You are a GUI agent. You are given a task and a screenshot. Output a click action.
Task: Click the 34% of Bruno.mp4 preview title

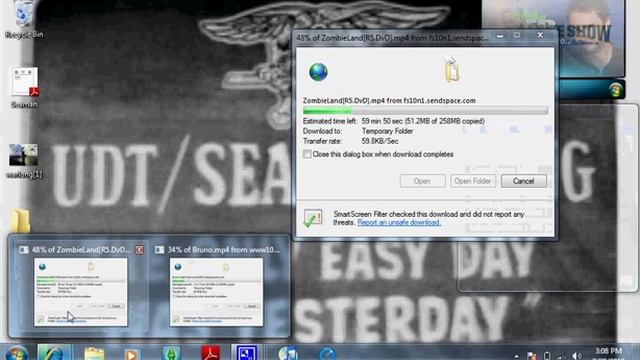click(224, 250)
